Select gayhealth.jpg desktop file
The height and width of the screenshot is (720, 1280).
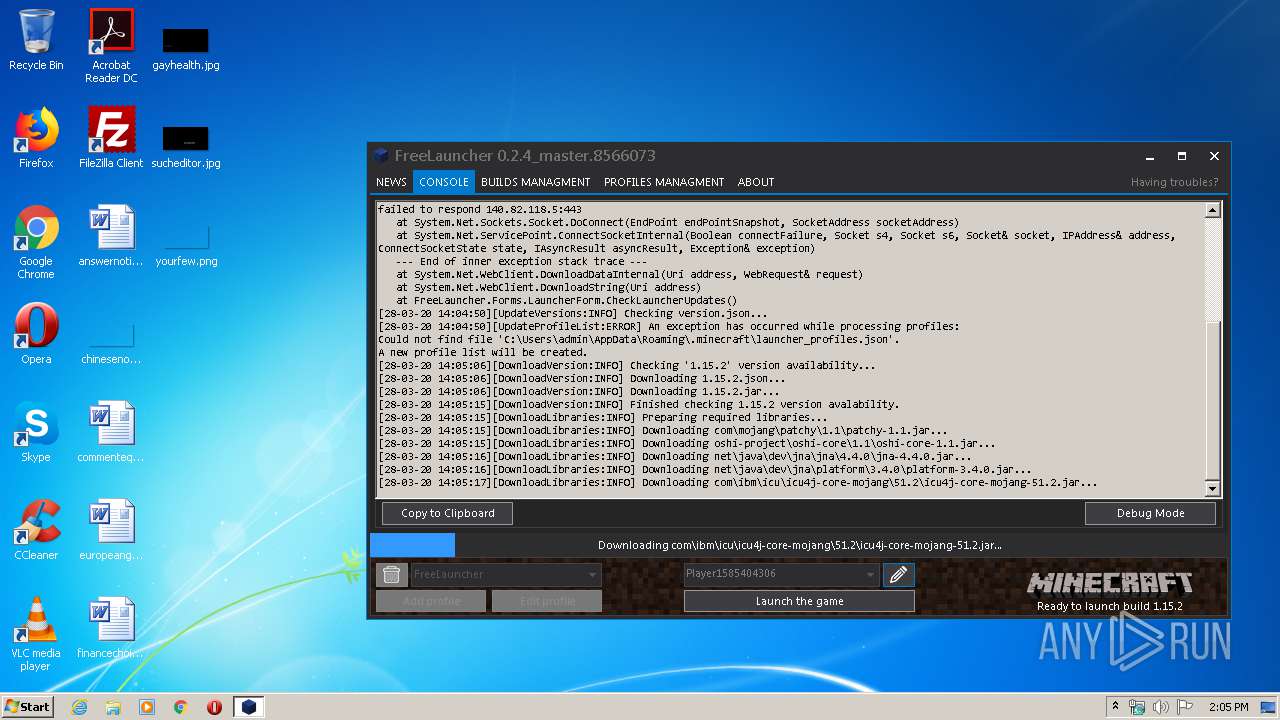tap(186, 48)
